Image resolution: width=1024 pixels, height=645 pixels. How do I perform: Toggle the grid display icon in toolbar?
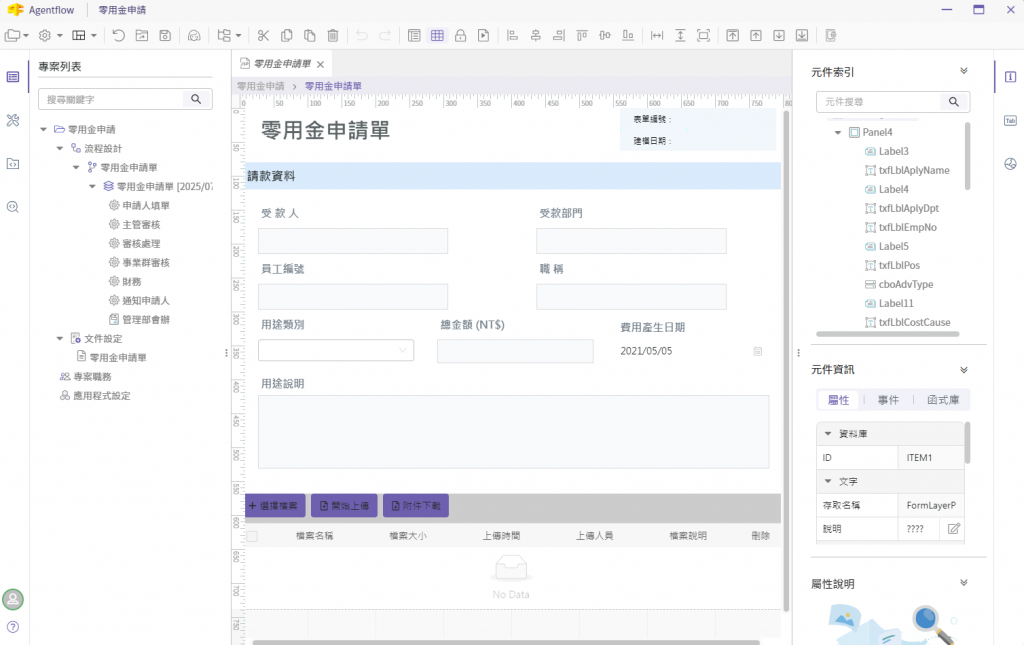click(437, 36)
